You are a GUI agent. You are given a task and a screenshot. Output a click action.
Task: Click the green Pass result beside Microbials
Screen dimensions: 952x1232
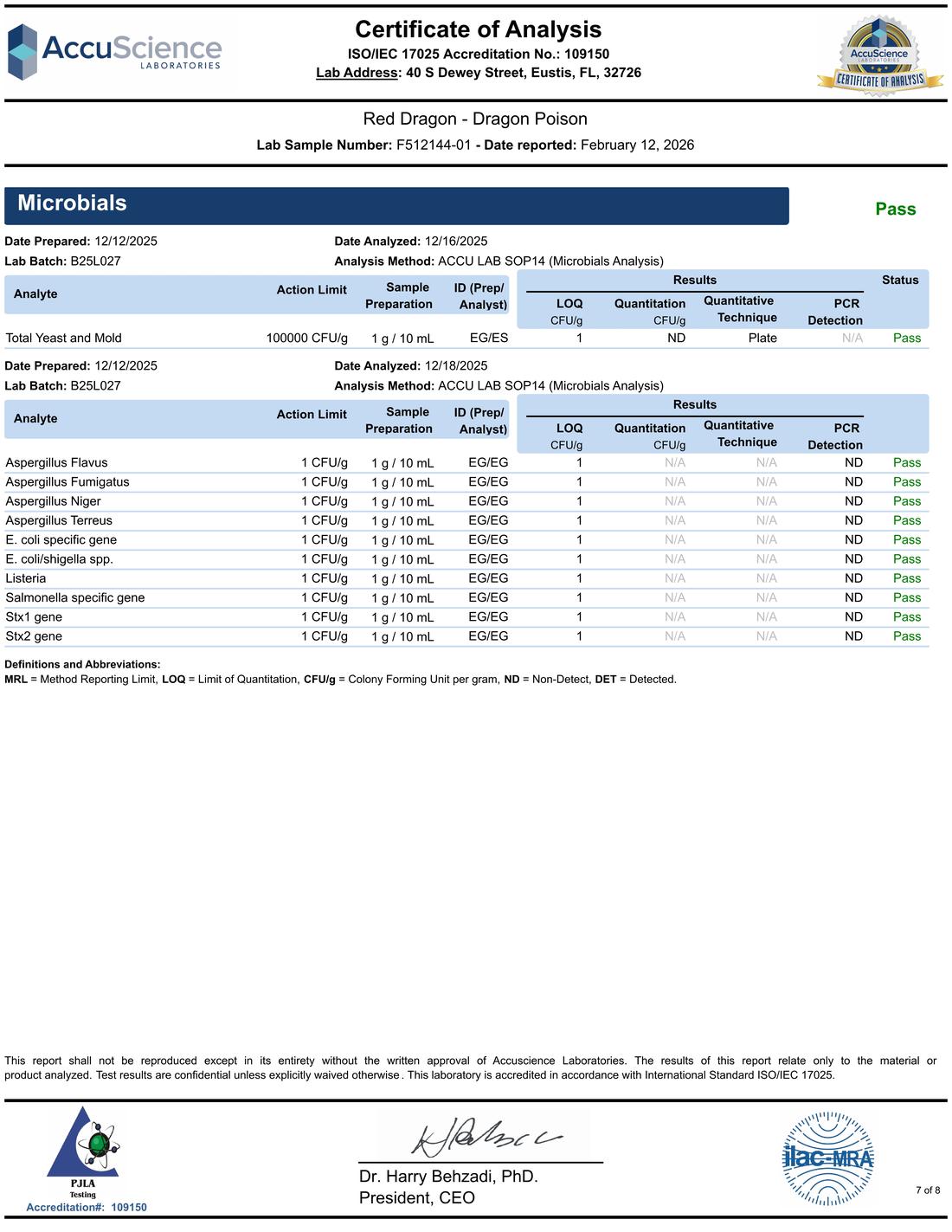pos(895,209)
